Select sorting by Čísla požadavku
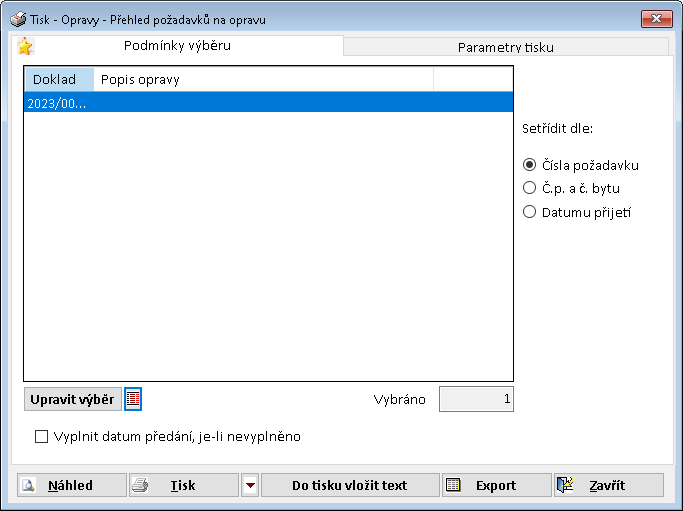Screen dimensions: 683x511 (530, 165)
